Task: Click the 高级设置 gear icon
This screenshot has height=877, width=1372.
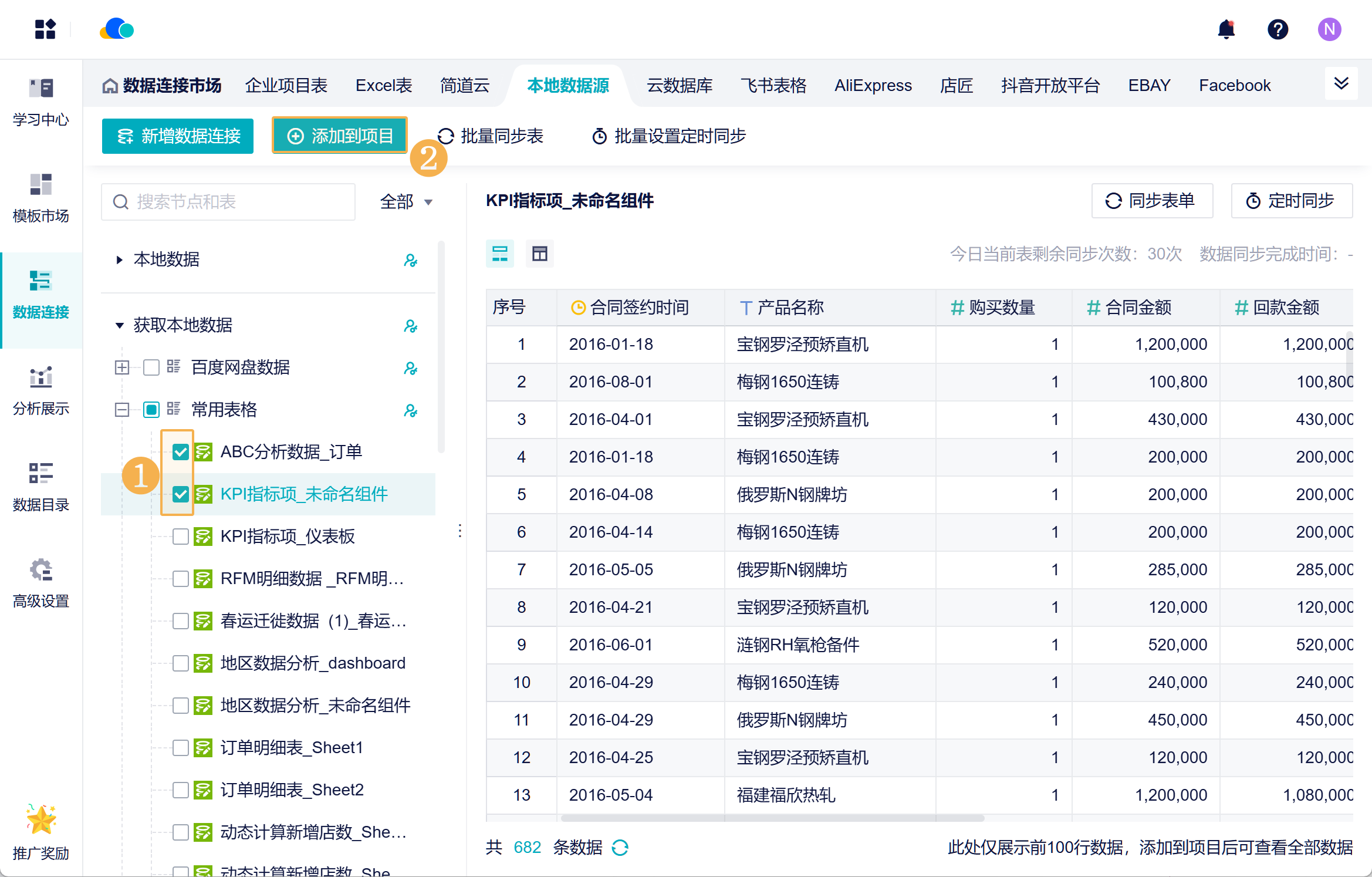Action: pos(40,570)
